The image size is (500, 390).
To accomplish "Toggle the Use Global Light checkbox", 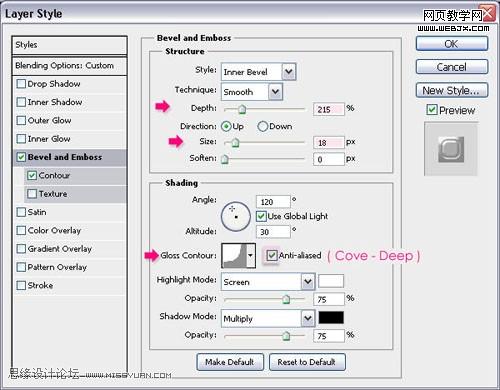I will tap(261, 216).
